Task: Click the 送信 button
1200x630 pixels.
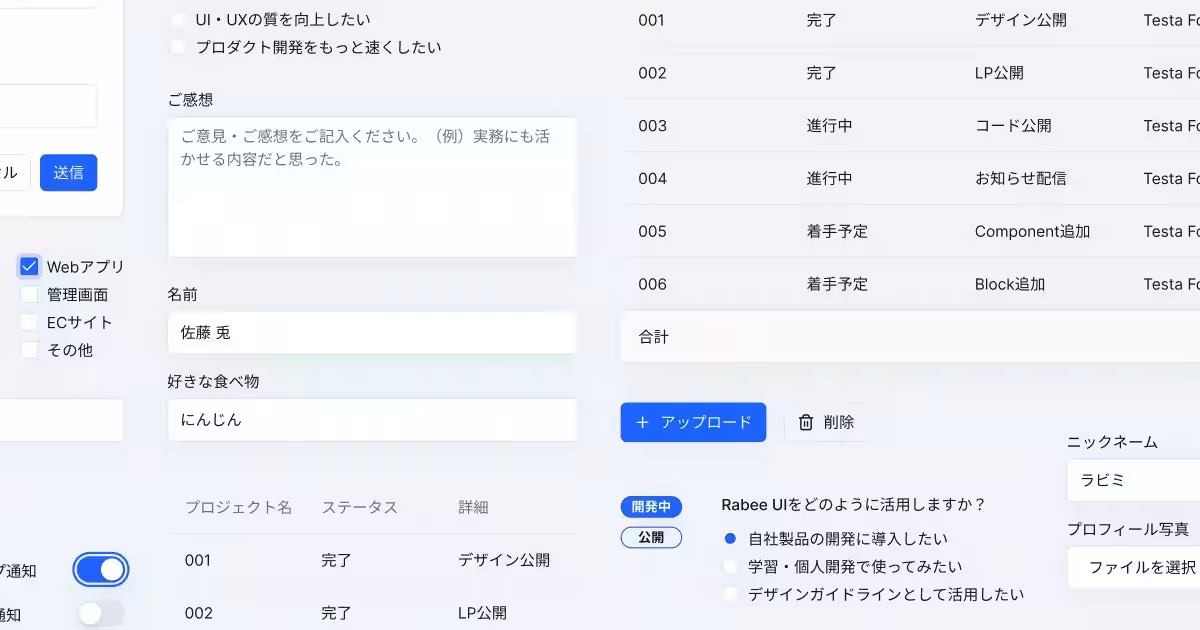Action: pyautogui.click(x=68, y=172)
